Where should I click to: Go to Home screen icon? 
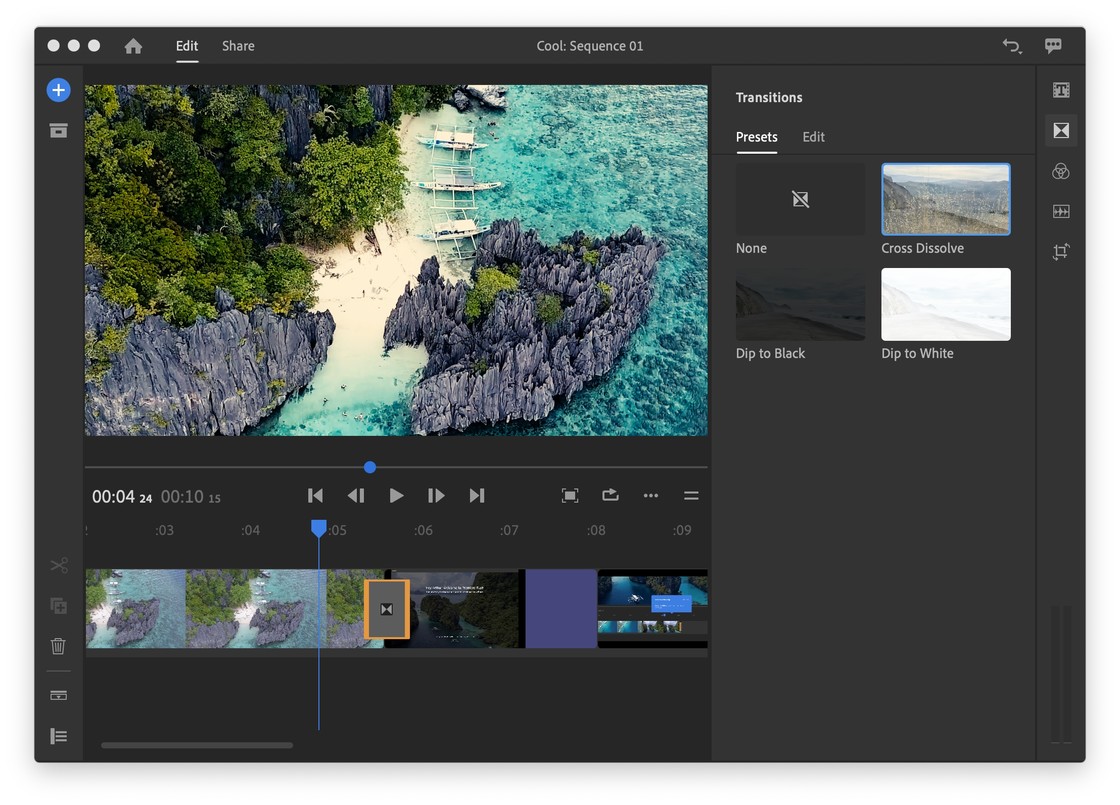coord(133,46)
